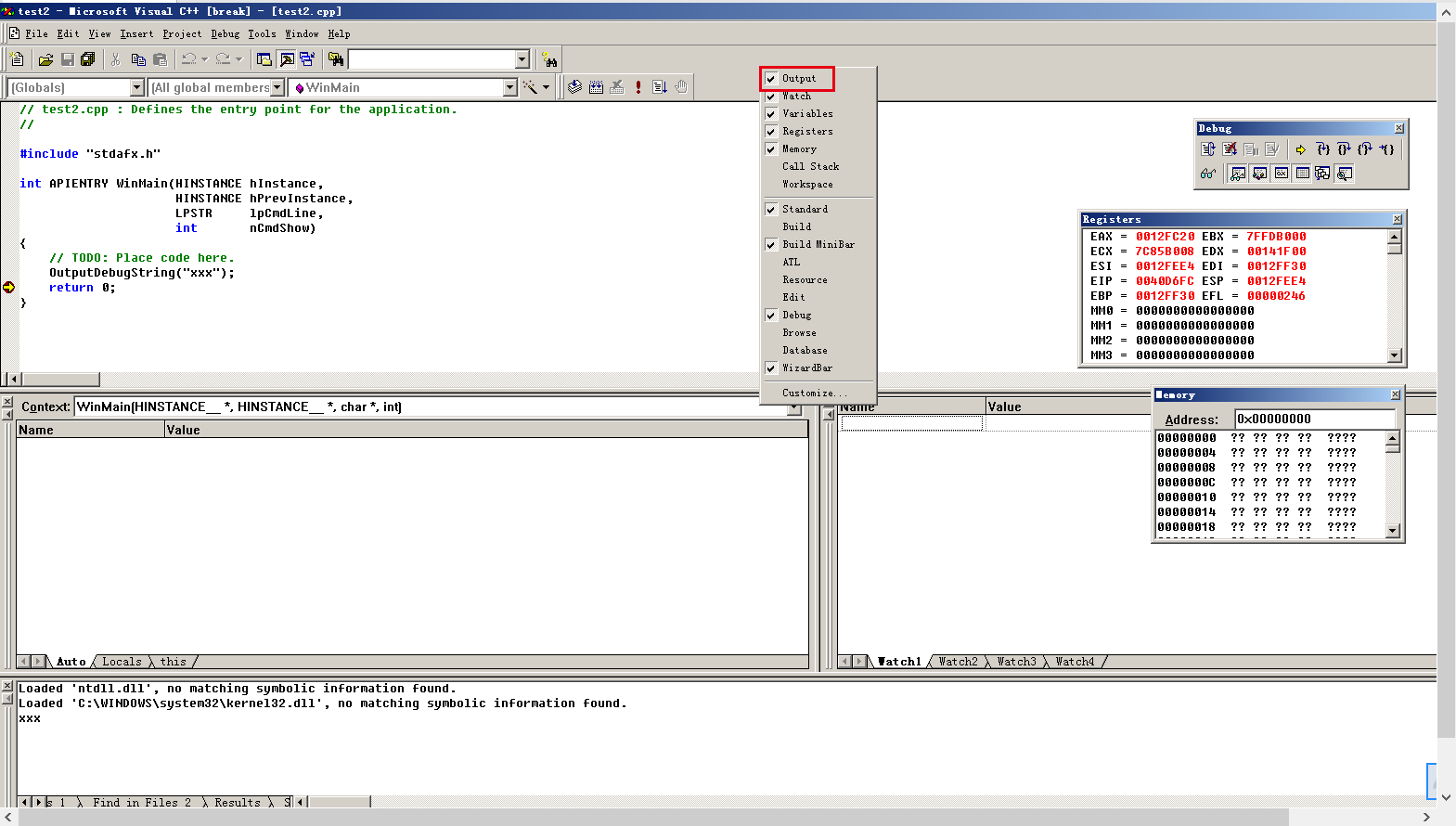Close the Memory floating window

pos(1395,394)
